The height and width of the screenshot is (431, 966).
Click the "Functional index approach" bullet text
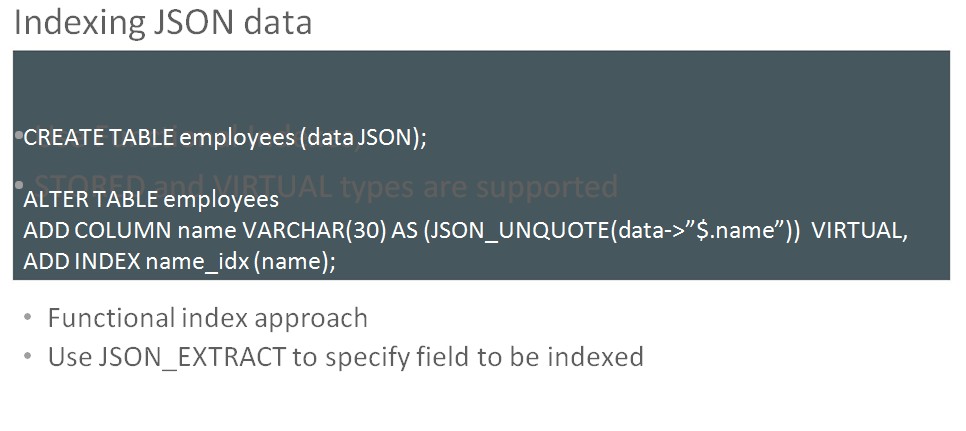click(208, 319)
